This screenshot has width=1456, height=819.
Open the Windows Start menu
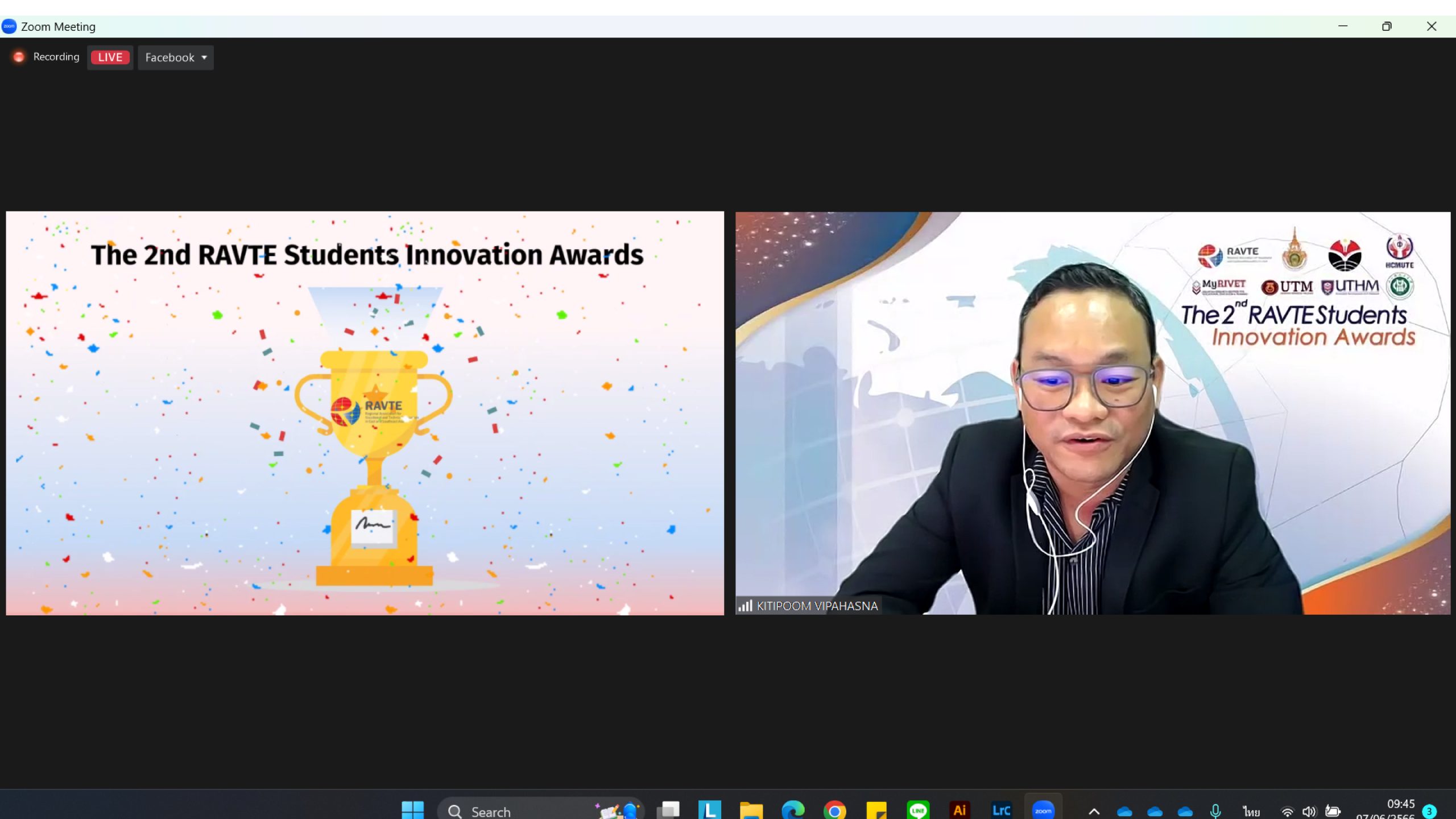412,810
